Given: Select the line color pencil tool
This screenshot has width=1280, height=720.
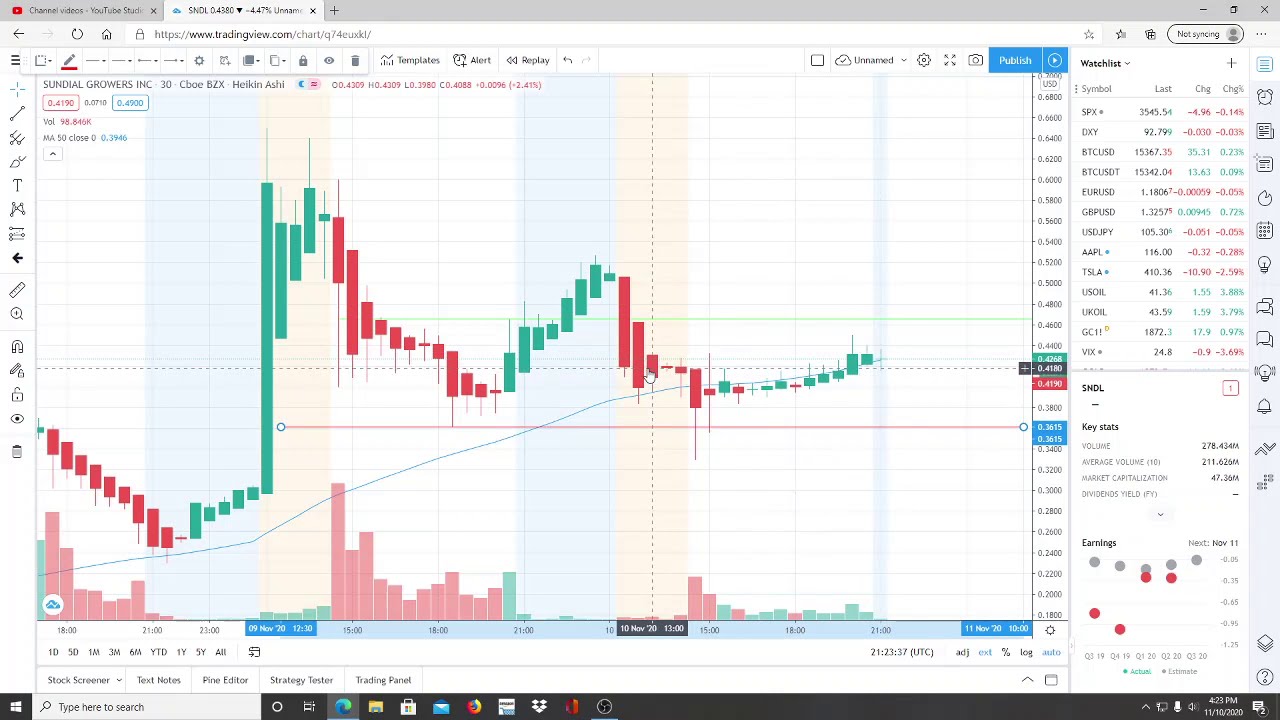Looking at the screenshot, I should tap(69, 61).
